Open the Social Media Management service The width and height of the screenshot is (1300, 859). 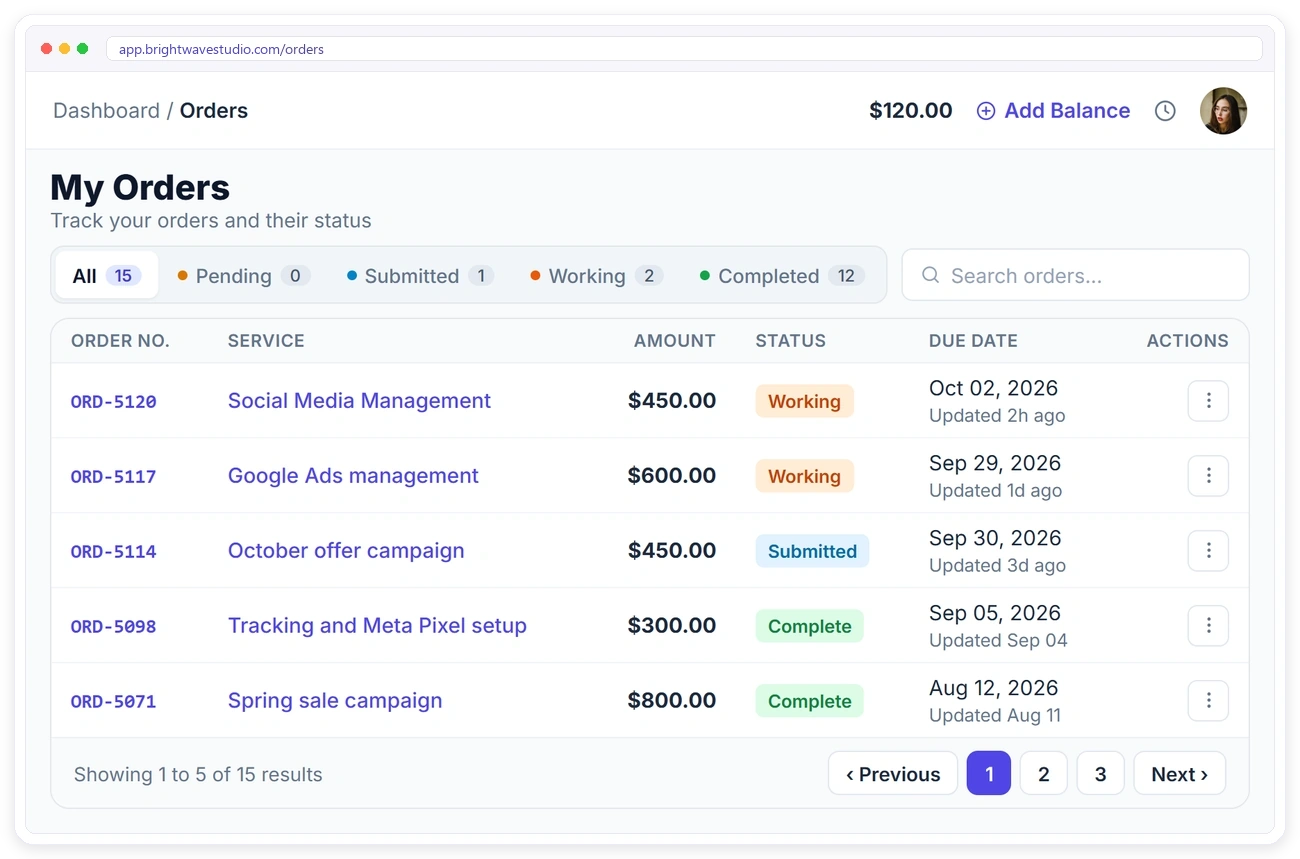359,401
